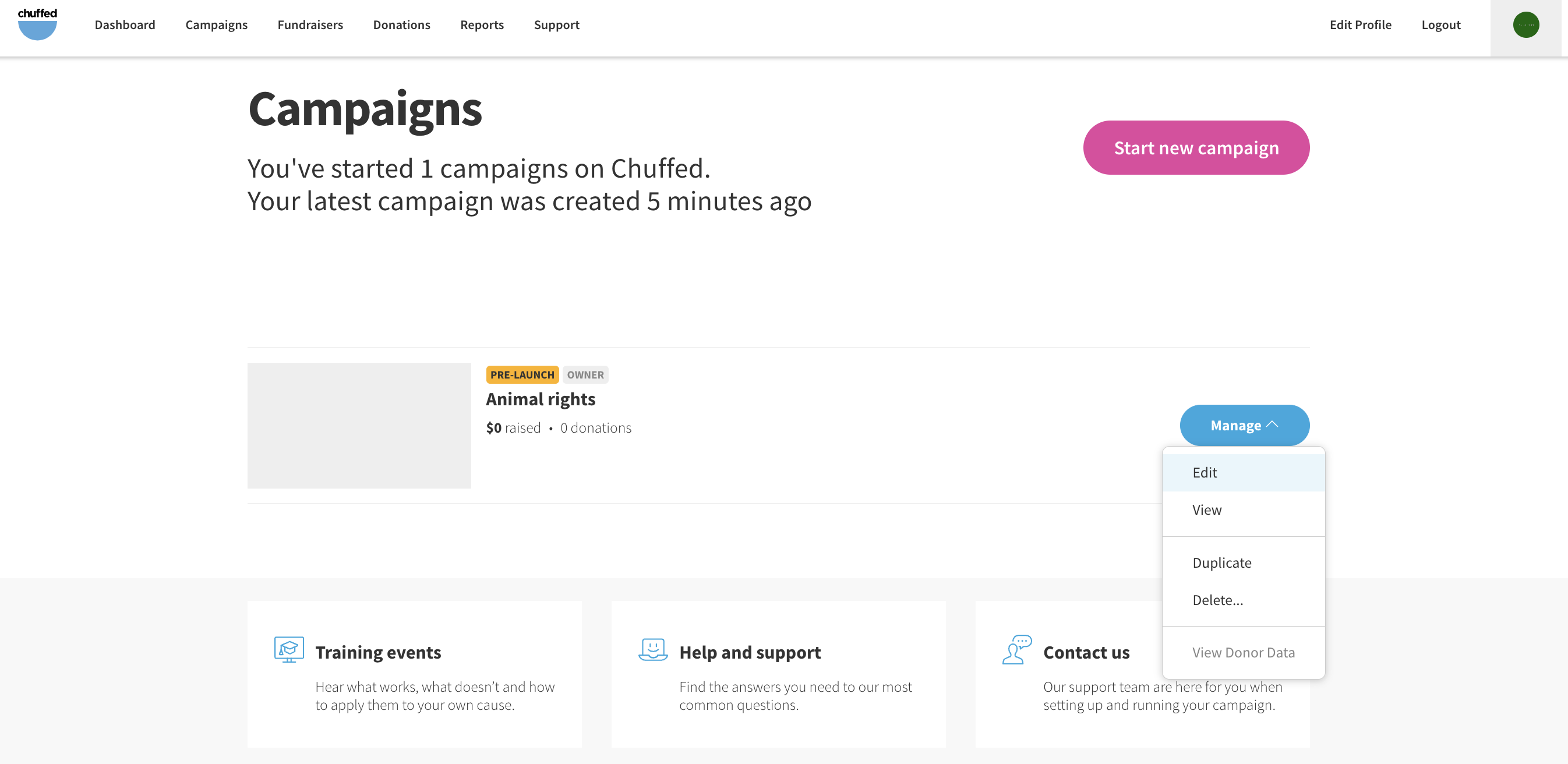This screenshot has width=1568, height=764.
Task: Open View Donor Data option
Action: point(1243,652)
